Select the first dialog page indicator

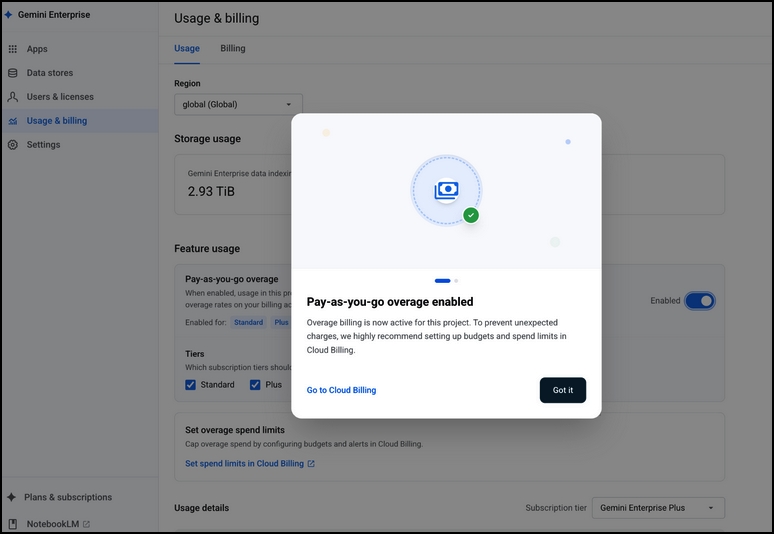click(442, 281)
